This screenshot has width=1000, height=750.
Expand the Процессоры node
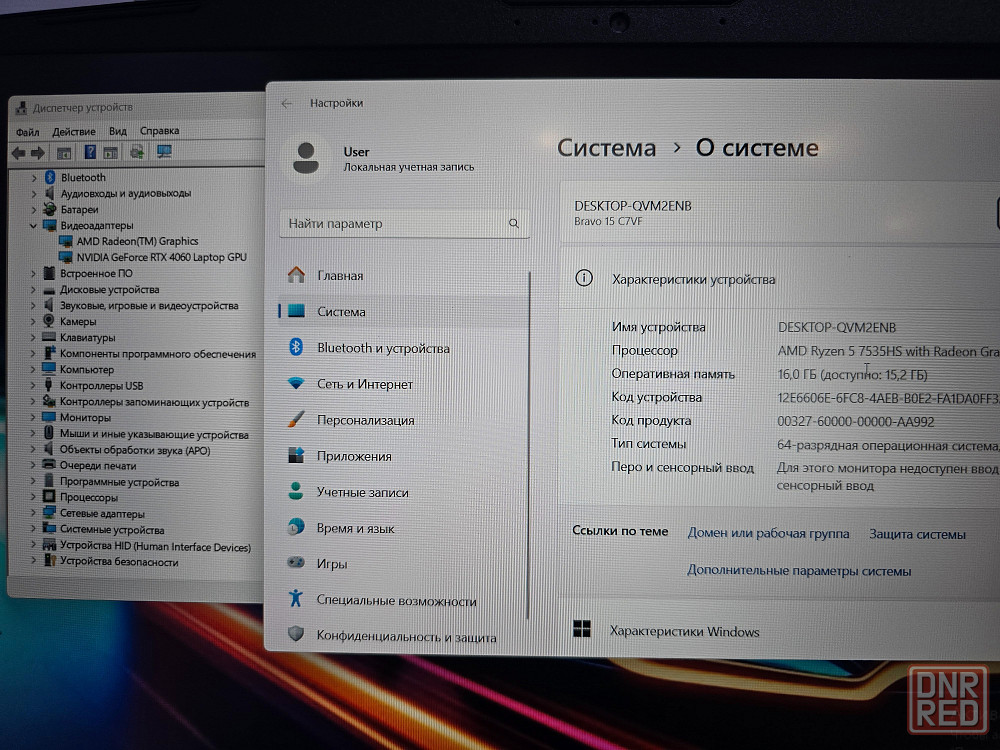33,497
